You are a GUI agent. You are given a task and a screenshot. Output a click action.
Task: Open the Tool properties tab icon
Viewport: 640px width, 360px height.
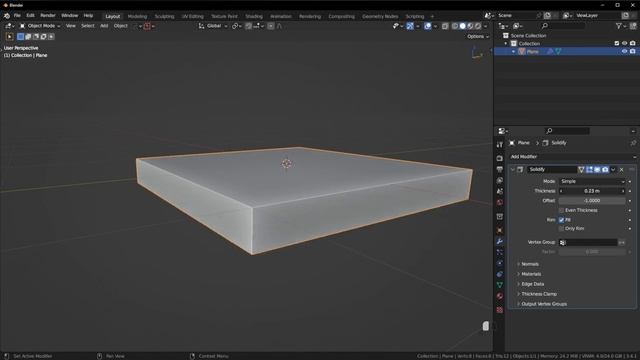500,144
